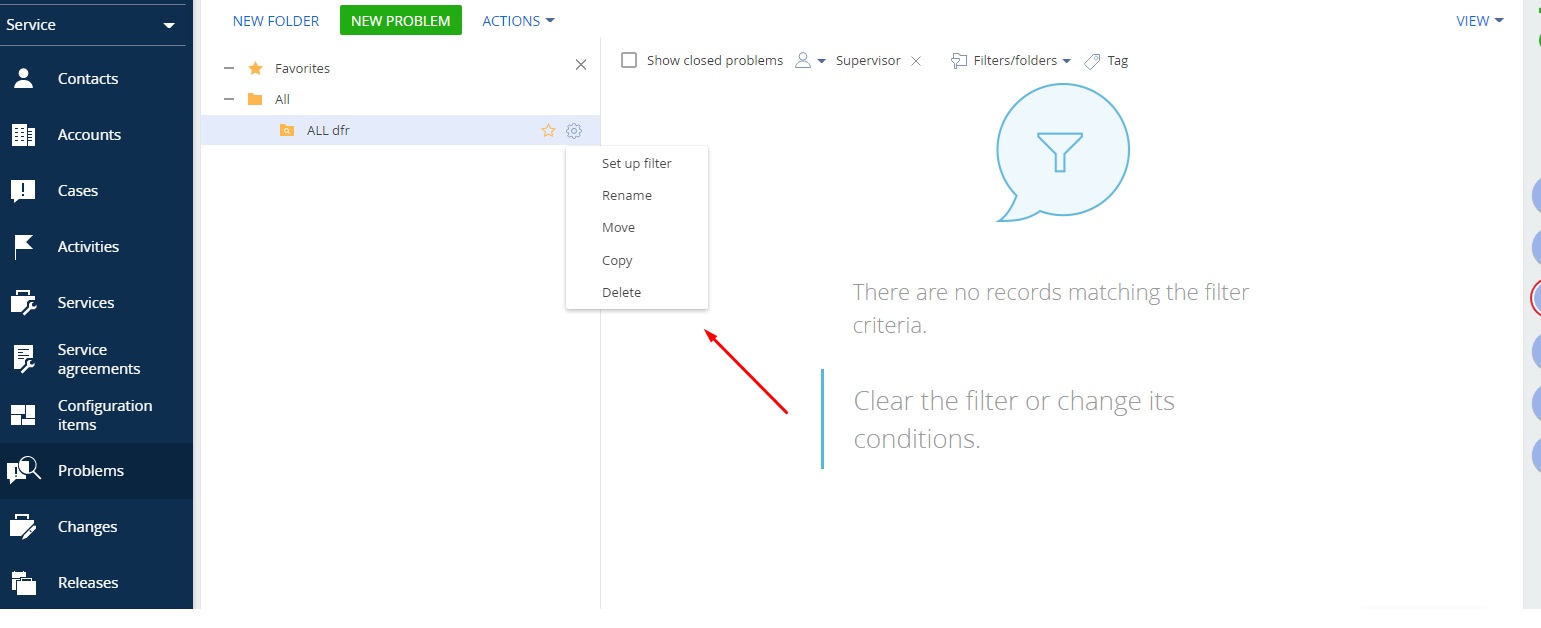Screen dimensions: 1541x628
Task: Click the Cases speech bubble icon
Action: (23, 191)
